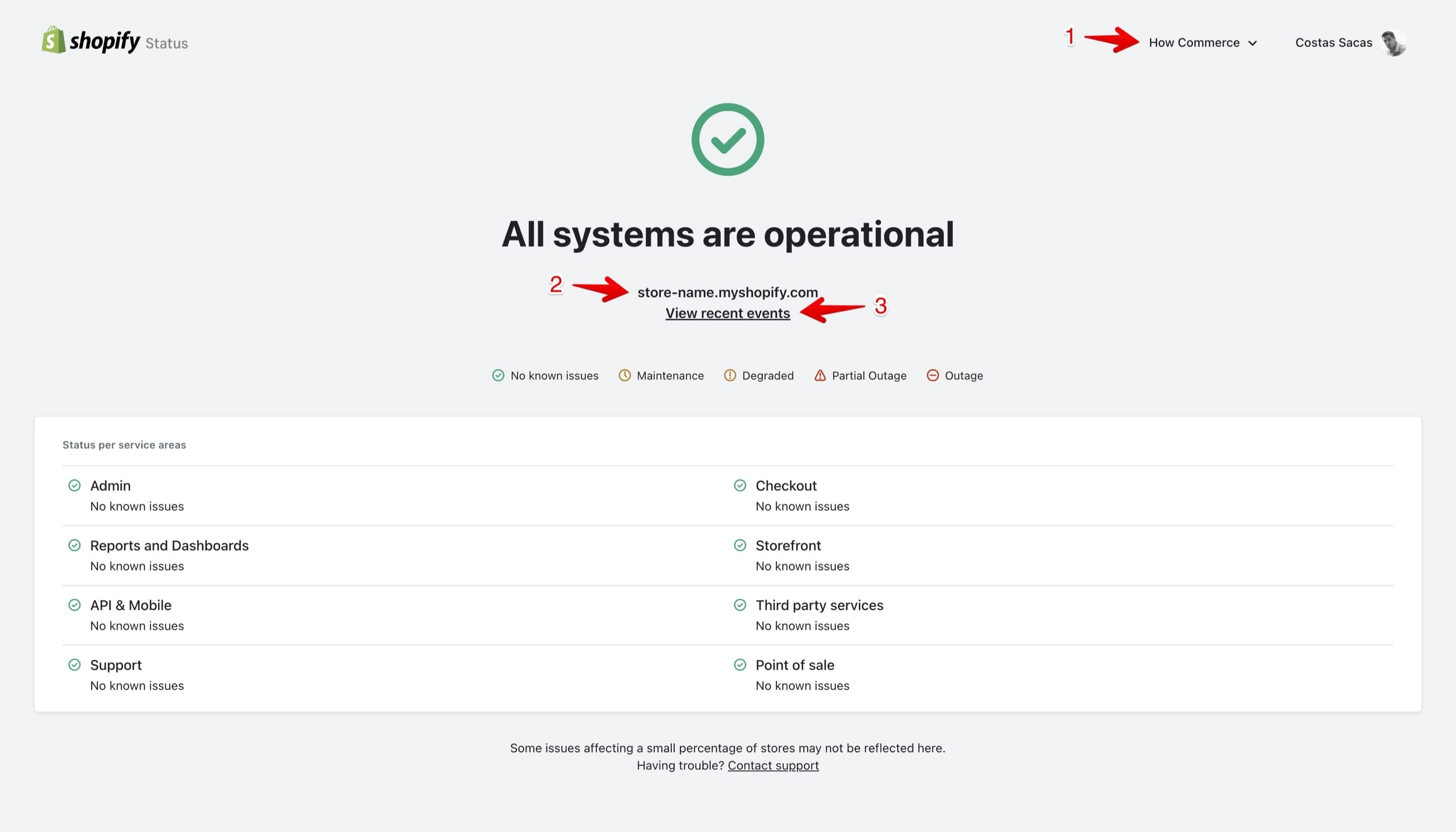The height and width of the screenshot is (832, 1456).
Task: Click the Admin status check icon
Action: [74, 485]
